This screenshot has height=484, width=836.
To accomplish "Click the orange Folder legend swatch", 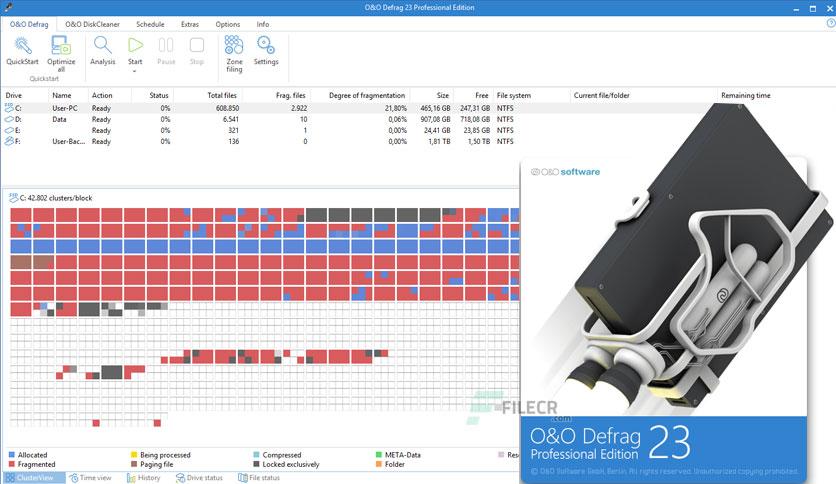I will pos(379,464).
